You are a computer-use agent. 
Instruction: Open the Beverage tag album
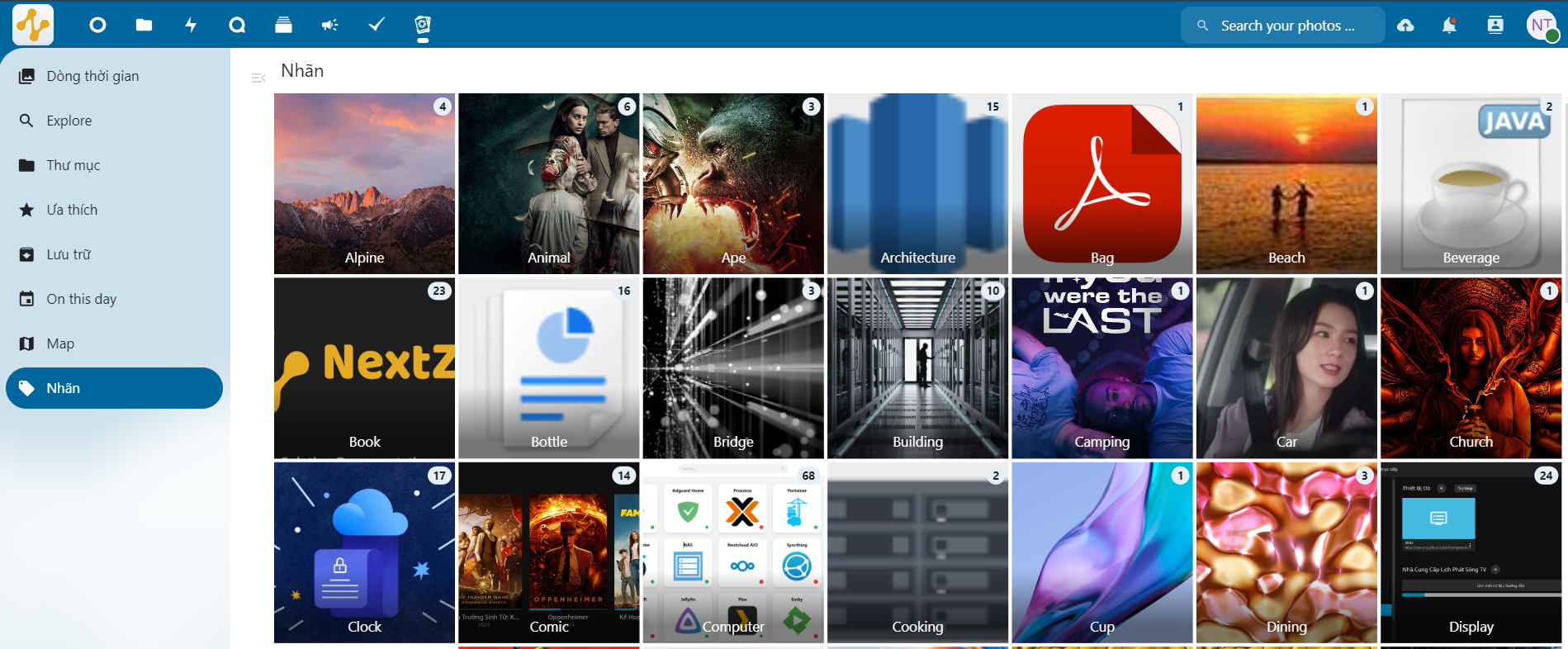pos(1471,183)
